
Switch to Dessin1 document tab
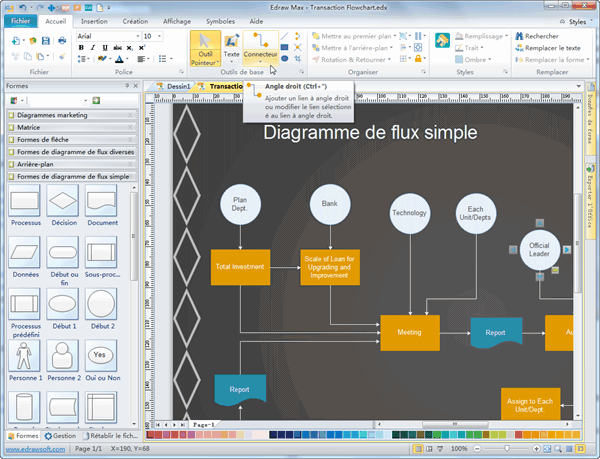[x=174, y=86]
